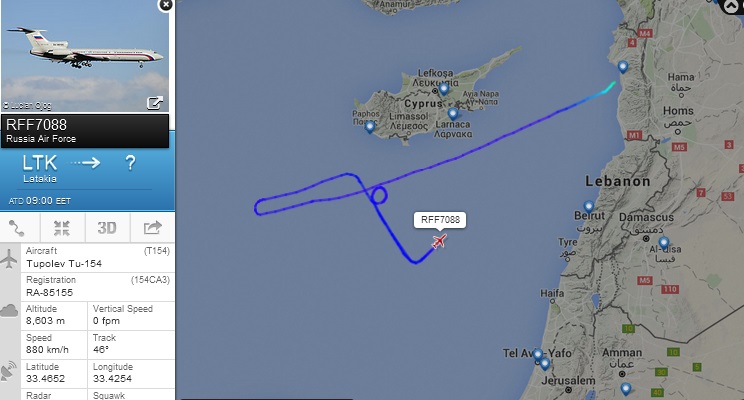Switch to 3D view
This screenshot has height=400, width=744.
107,228
